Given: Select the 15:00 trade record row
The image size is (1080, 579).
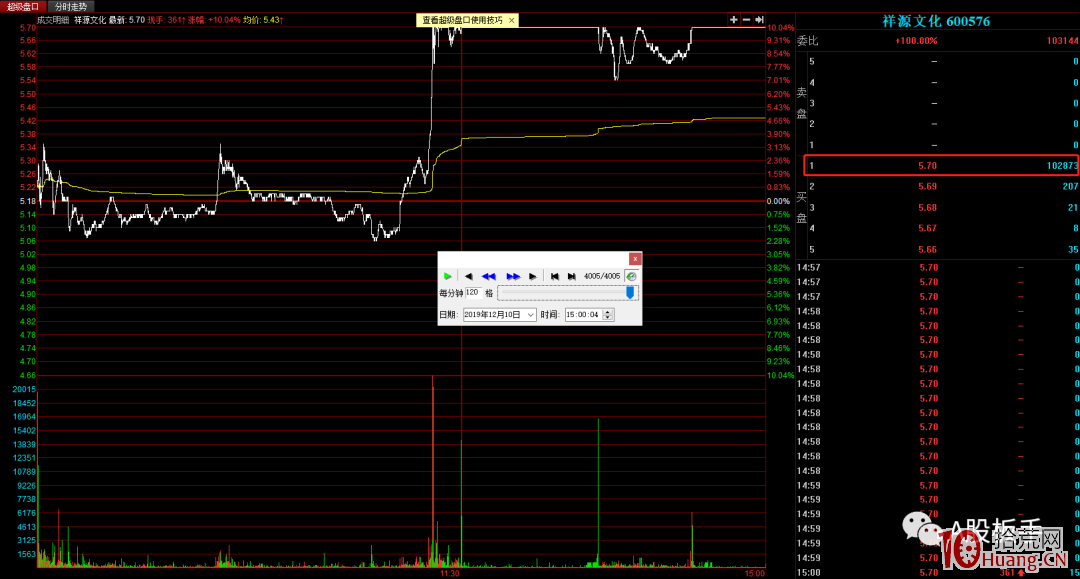Looking at the screenshot, I should tap(937, 573).
